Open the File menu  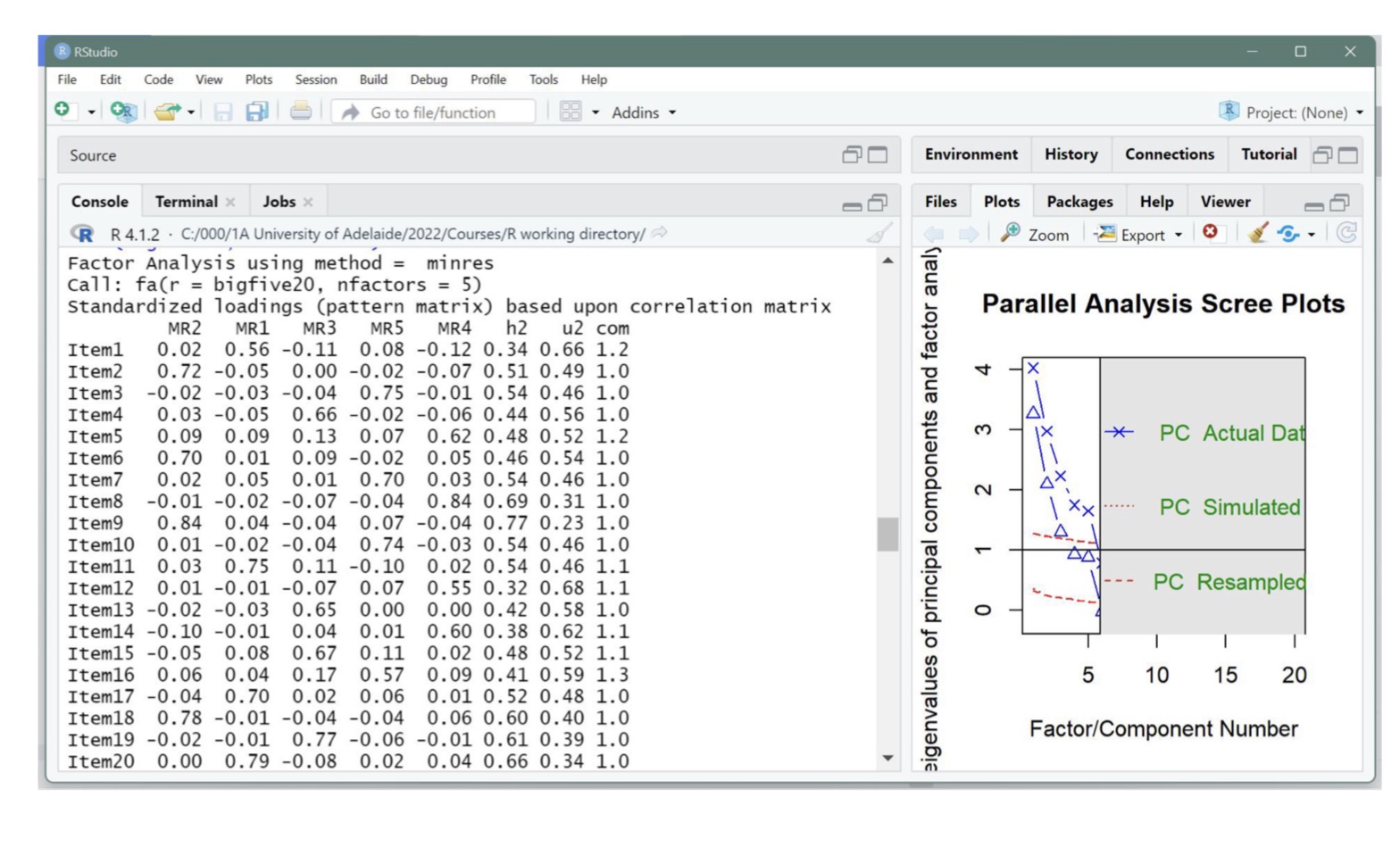(67, 79)
